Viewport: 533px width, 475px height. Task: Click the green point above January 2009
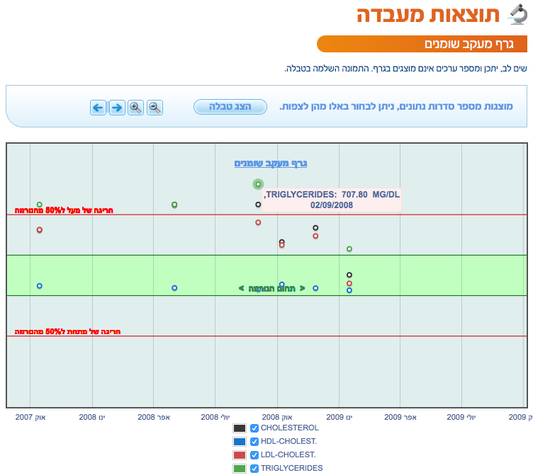click(349, 249)
